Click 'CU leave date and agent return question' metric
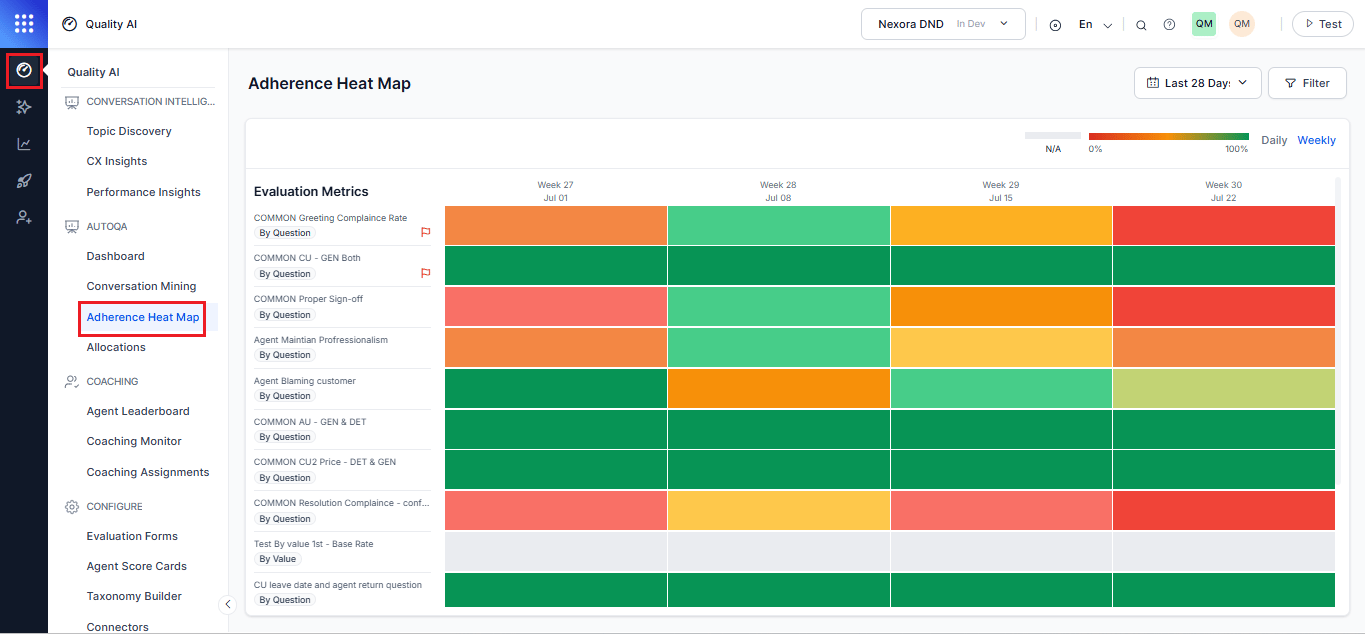 pos(338,585)
